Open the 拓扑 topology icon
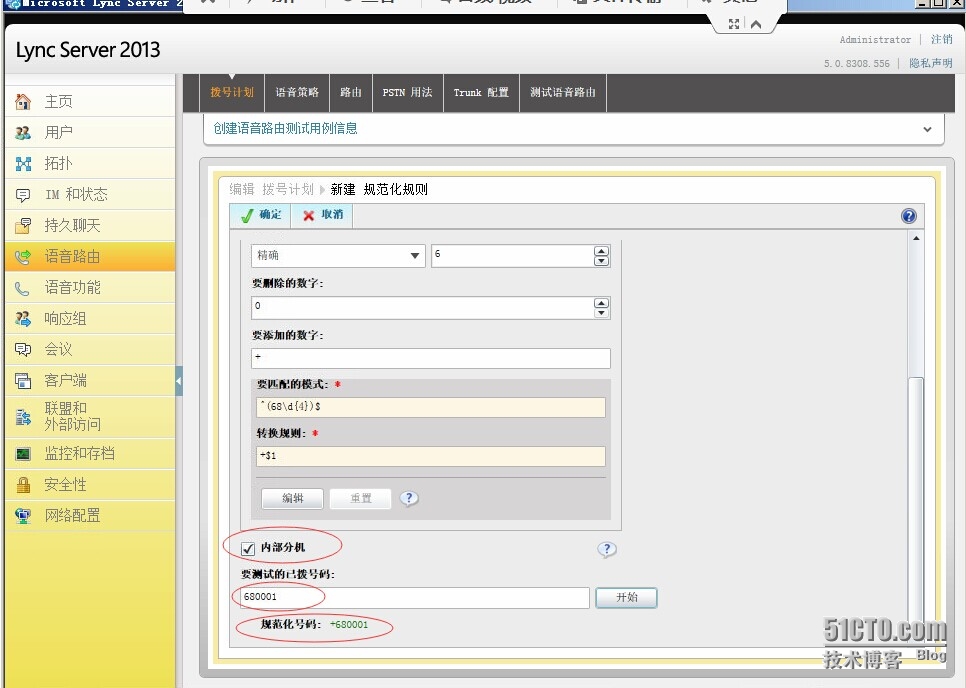Viewport: 966px width, 688px height. click(23, 164)
